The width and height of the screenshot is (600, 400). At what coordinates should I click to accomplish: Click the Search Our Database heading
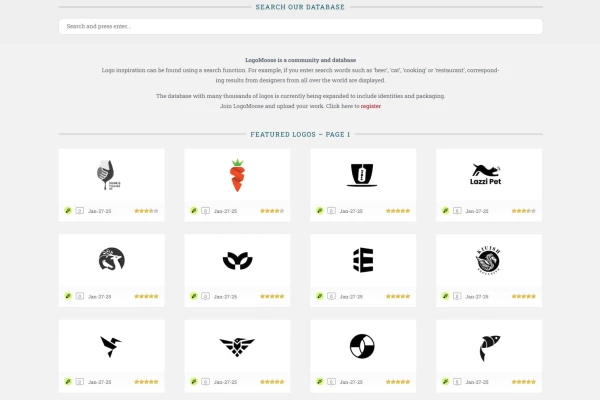[x=300, y=7]
